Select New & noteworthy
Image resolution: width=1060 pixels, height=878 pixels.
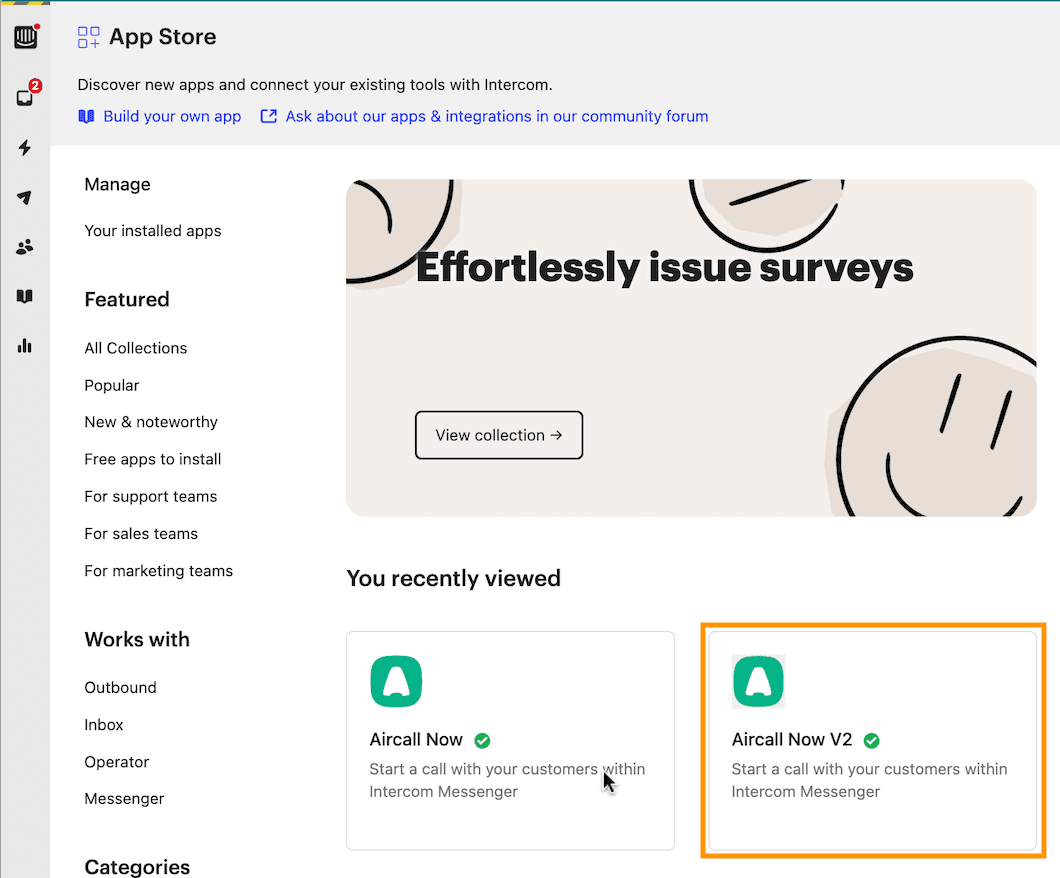click(151, 422)
